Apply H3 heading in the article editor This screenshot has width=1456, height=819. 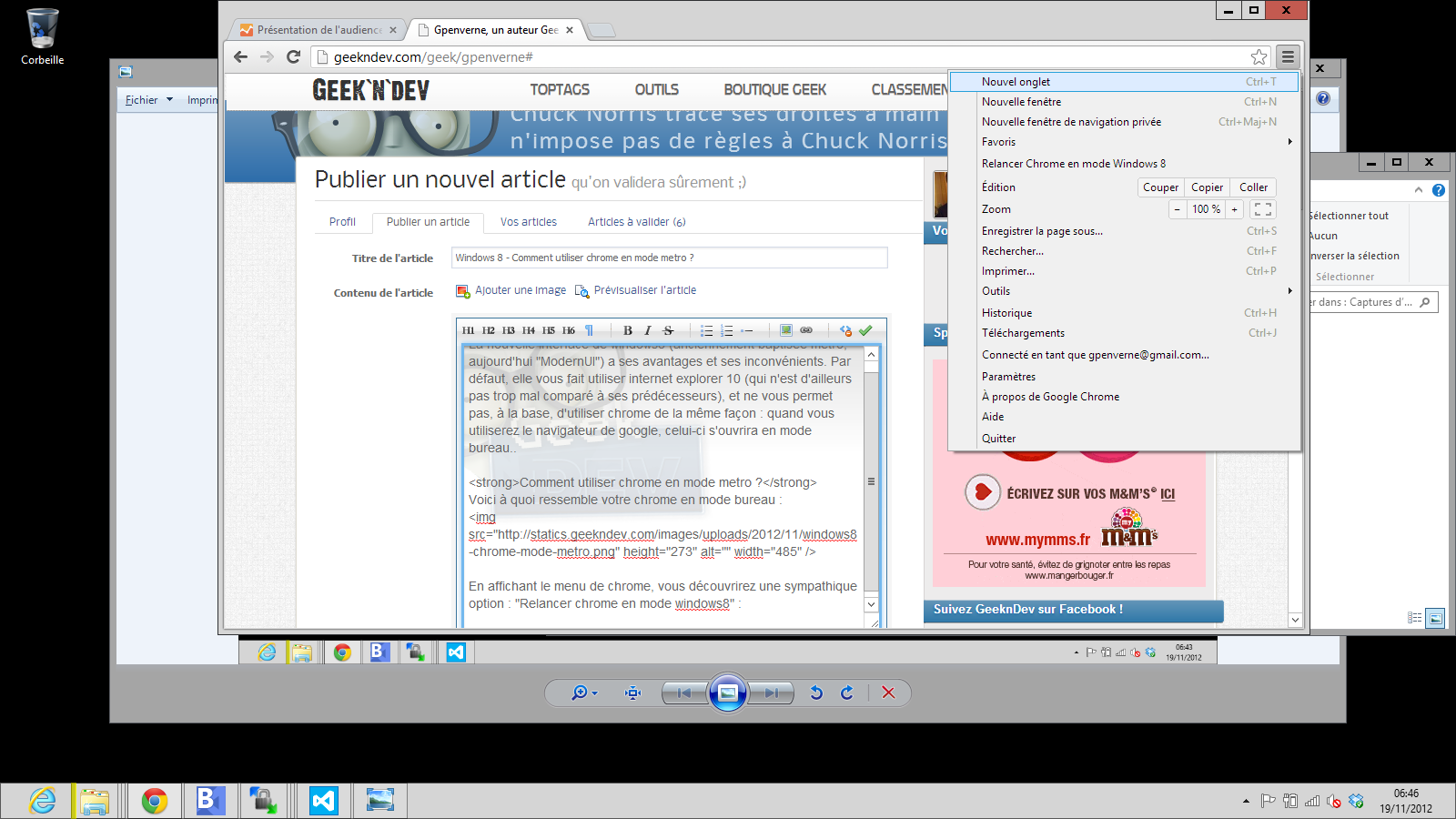pyautogui.click(x=508, y=330)
